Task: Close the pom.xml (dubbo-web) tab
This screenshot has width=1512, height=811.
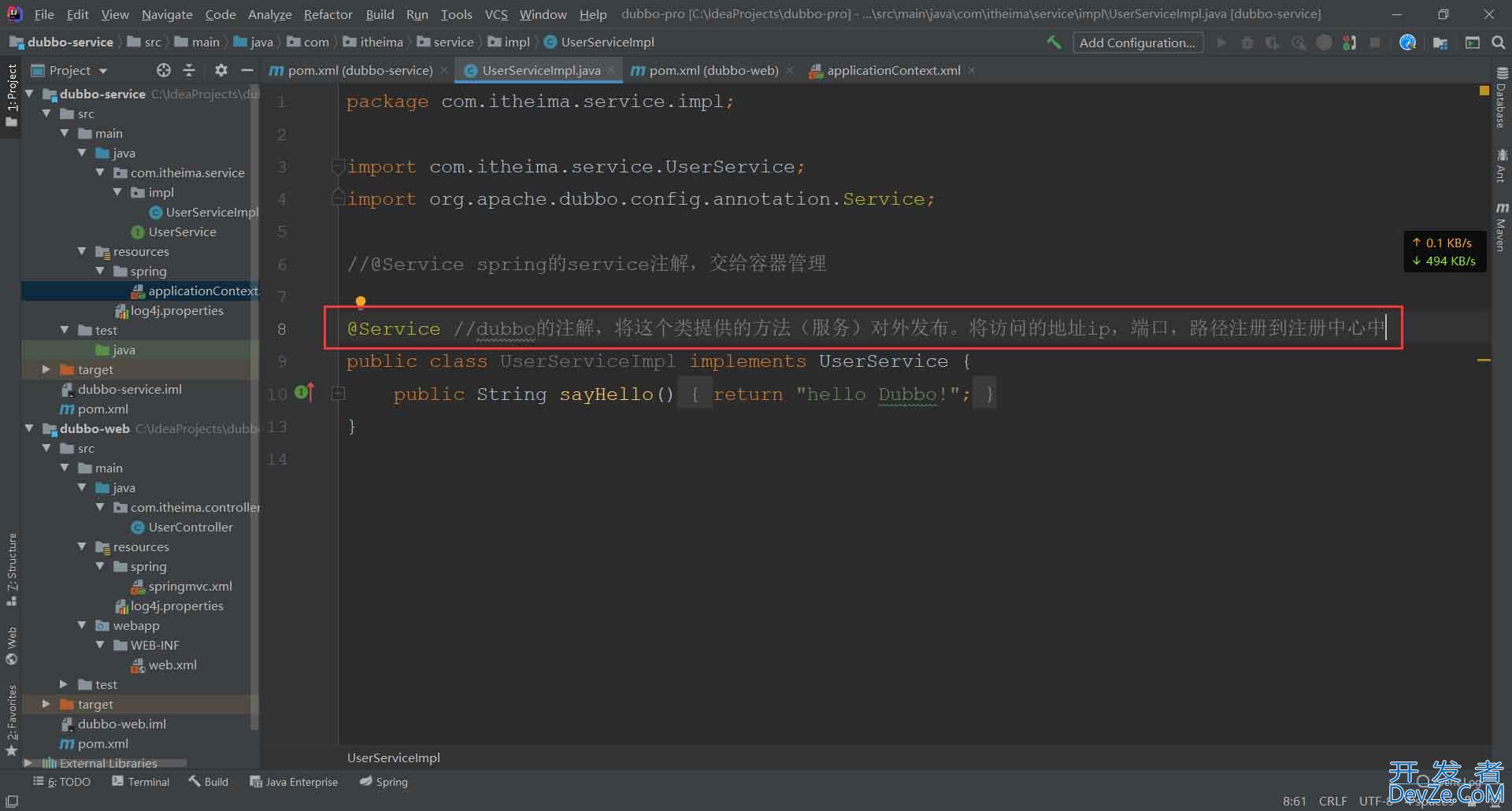Action: [790, 70]
